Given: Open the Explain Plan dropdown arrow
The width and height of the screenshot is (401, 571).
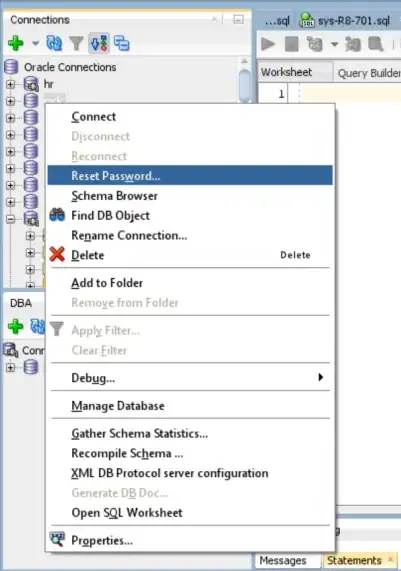Looking at the screenshot, I should point(334,44).
